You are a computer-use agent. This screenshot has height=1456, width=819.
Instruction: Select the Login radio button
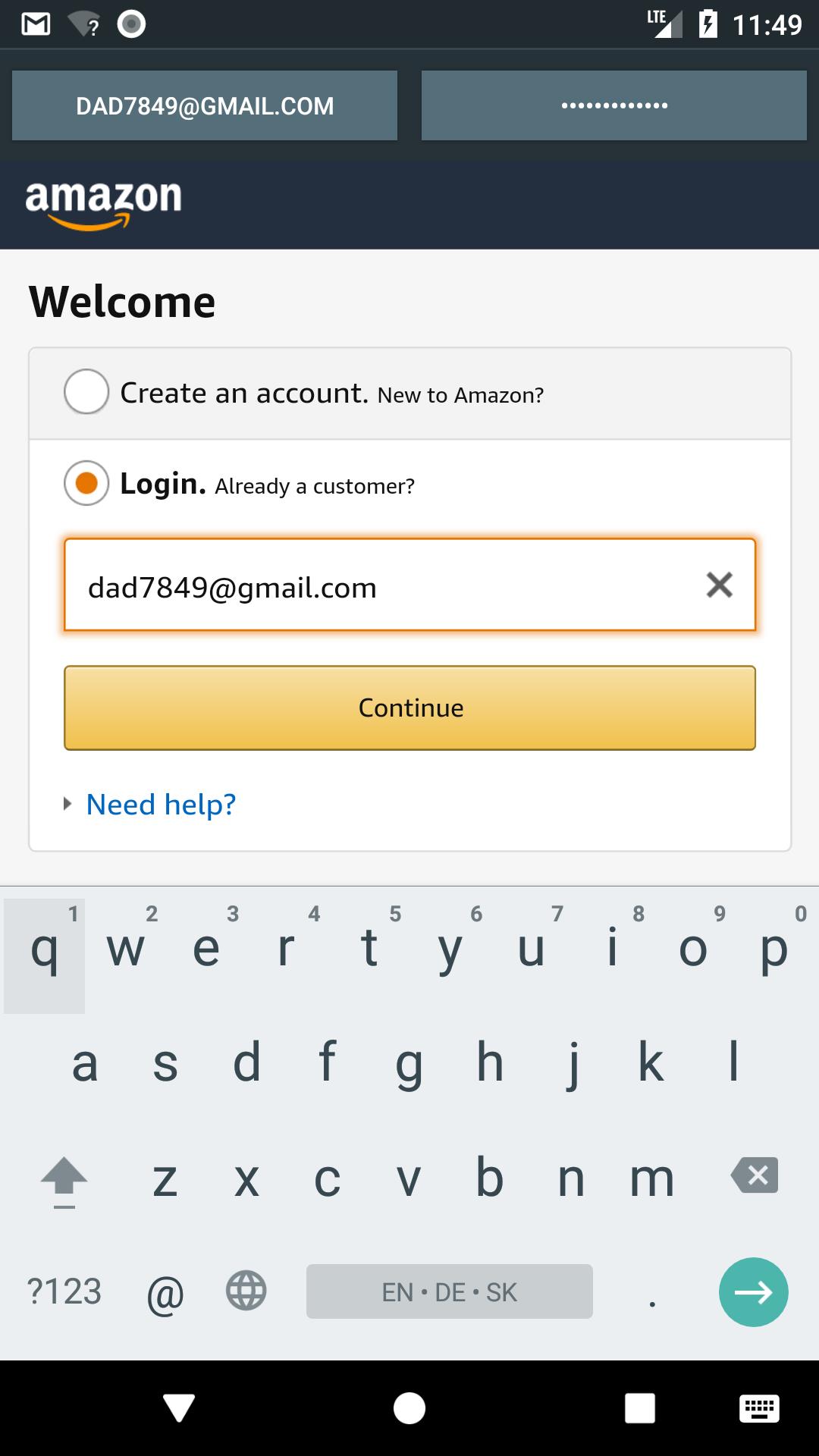pos(86,483)
